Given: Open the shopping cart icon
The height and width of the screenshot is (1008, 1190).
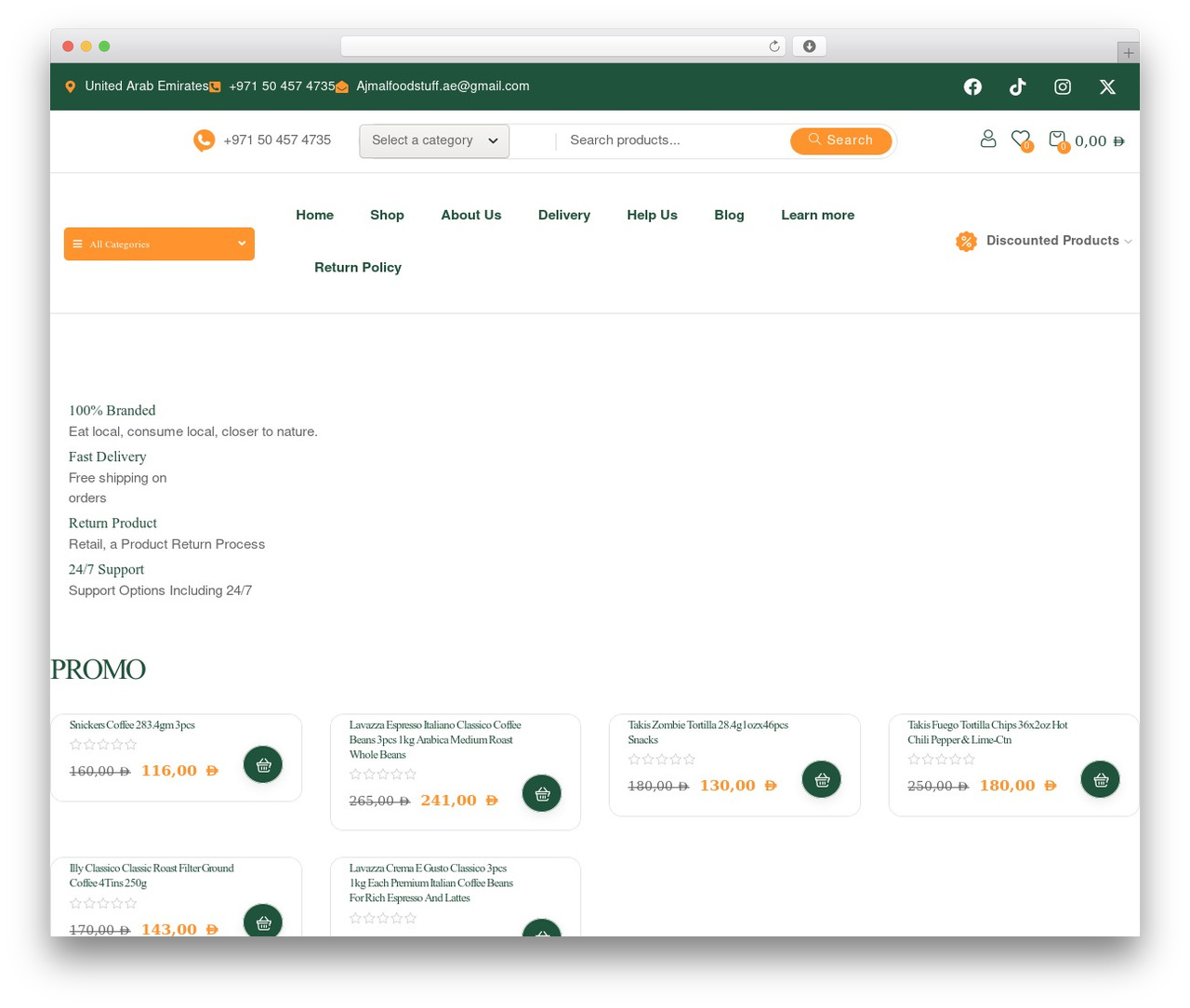Looking at the screenshot, I should point(1057,139).
